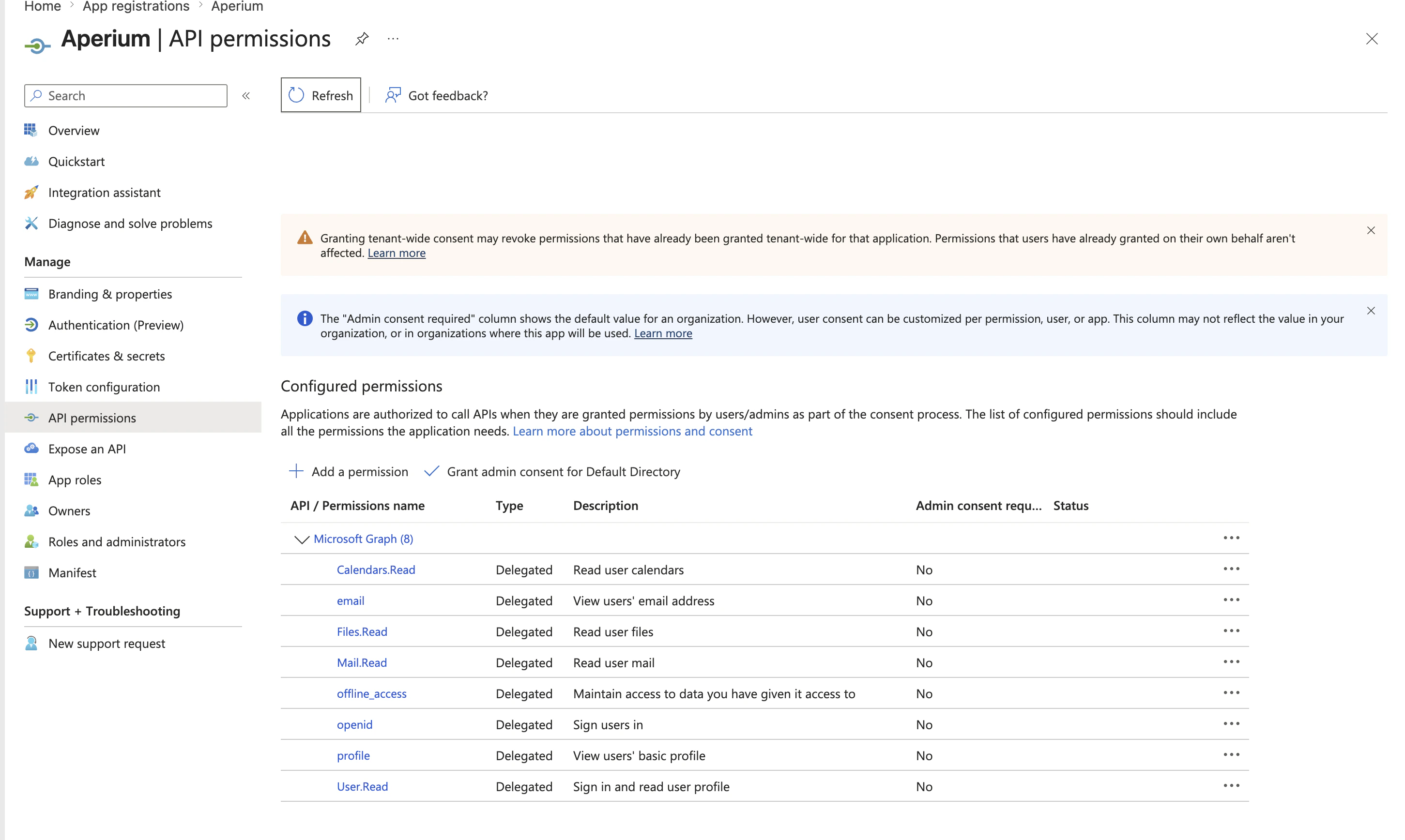
Task: Click the Refresh button
Action: click(321, 95)
